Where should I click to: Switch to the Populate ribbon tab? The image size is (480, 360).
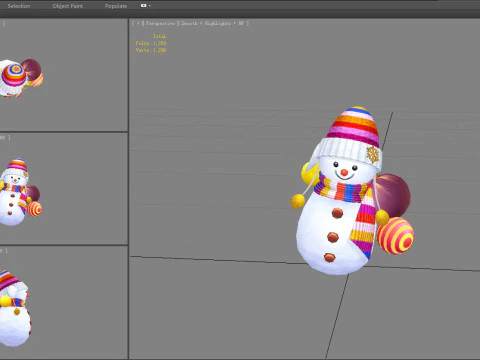116,6
